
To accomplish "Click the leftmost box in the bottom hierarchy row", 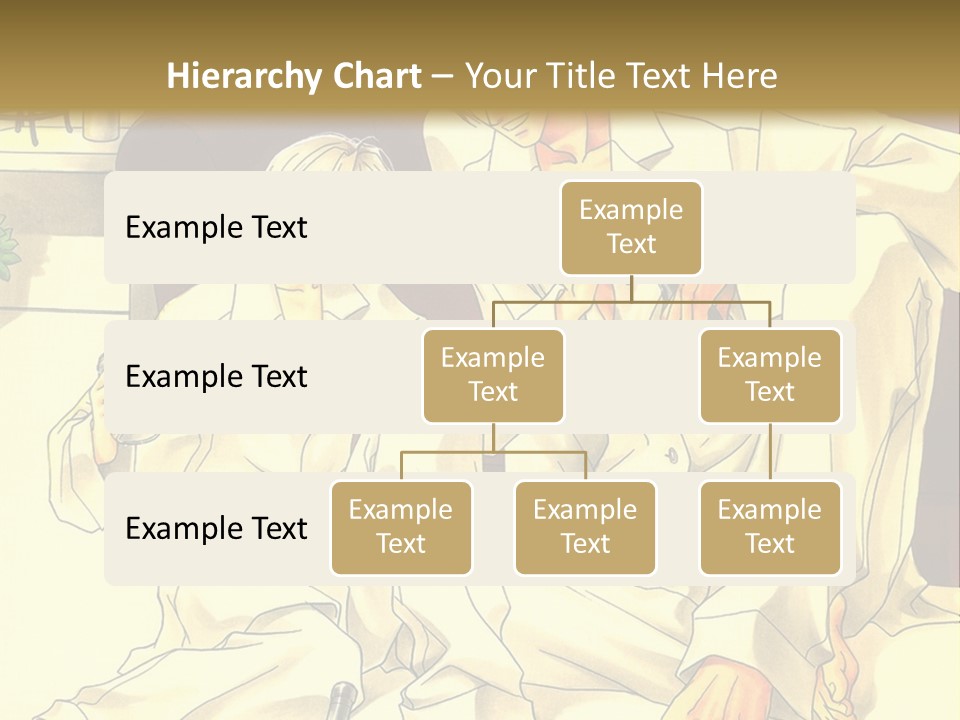I will [x=401, y=527].
